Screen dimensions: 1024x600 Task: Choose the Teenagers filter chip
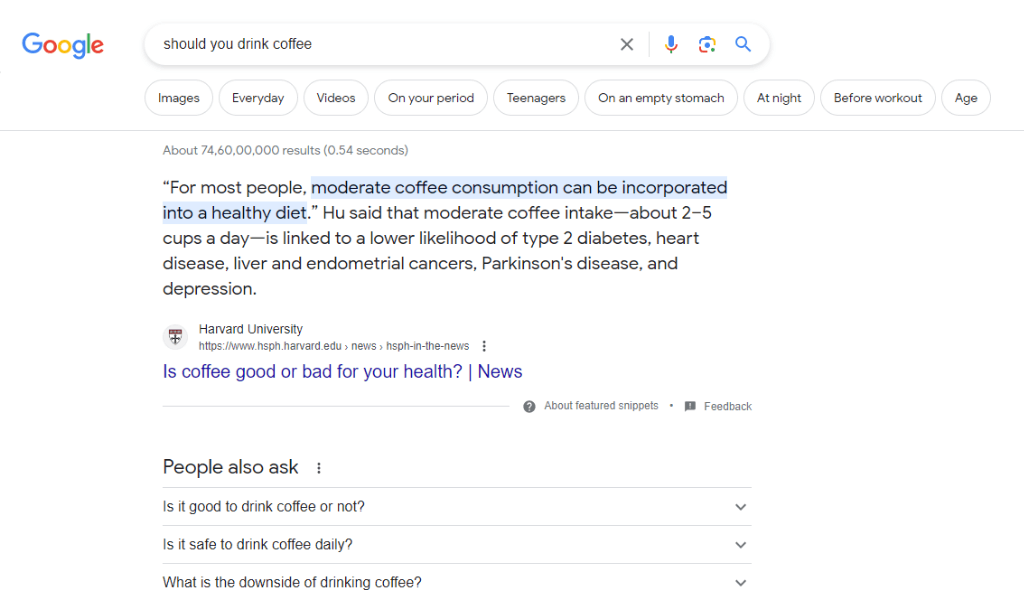[536, 98]
